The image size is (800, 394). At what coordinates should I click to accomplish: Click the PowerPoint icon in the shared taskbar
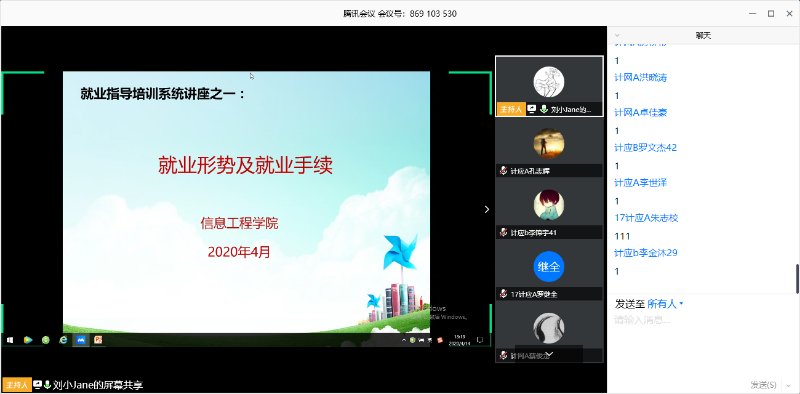[98, 340]
